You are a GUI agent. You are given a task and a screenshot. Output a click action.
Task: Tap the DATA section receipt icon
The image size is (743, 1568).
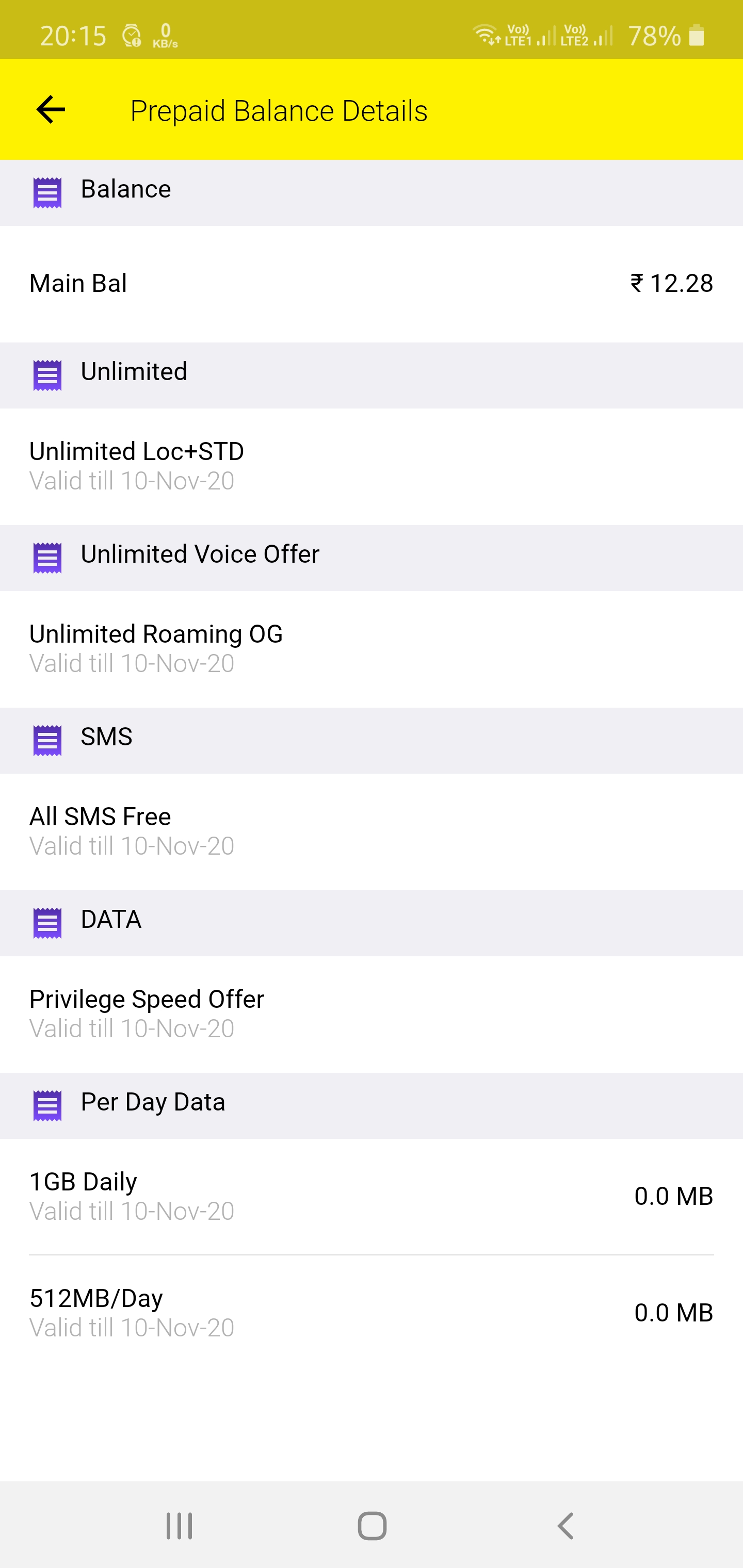(x=47, y=923)
